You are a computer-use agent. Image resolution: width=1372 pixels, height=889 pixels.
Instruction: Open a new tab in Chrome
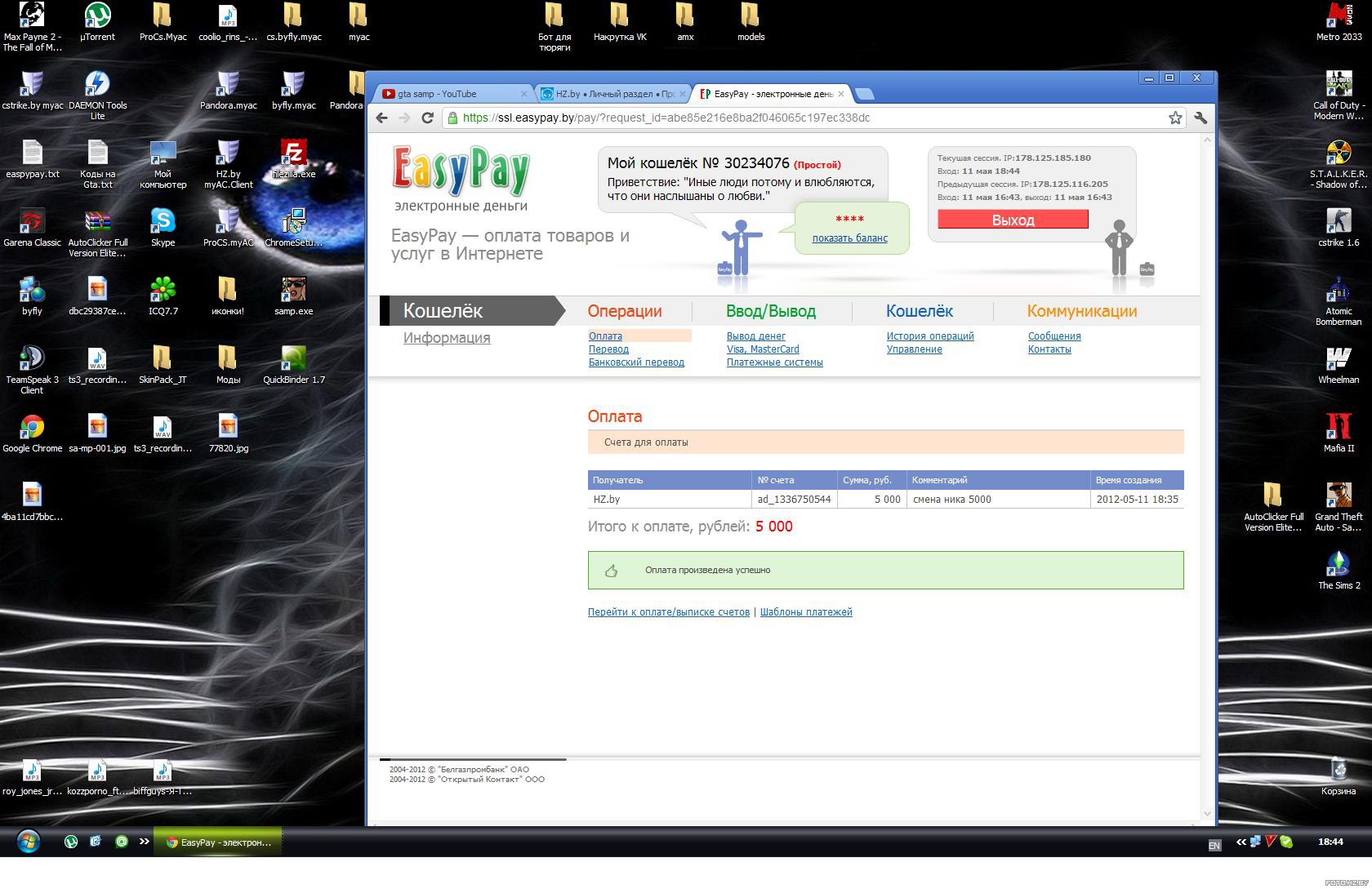865,94
